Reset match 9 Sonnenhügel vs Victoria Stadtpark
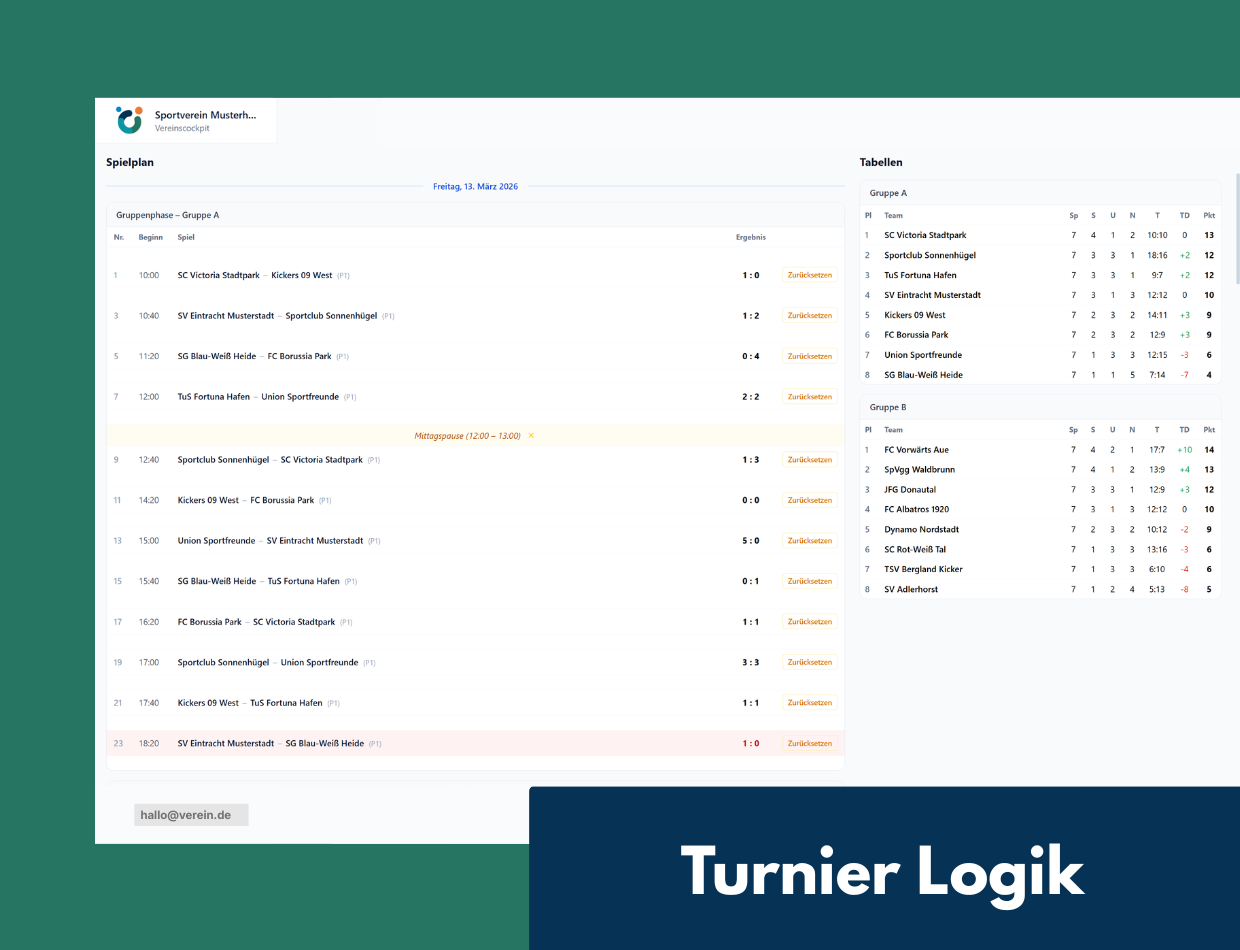The image size is (1240, 950). click(x=809, y=460)
